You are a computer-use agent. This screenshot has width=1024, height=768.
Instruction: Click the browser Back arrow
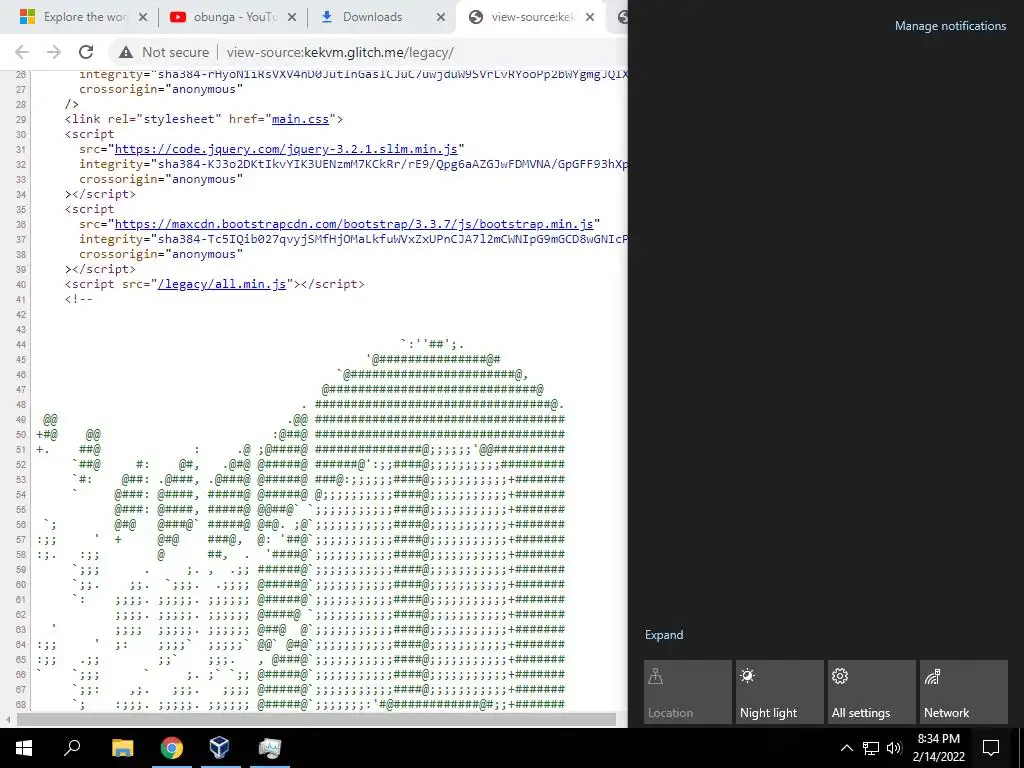point(22,52)
